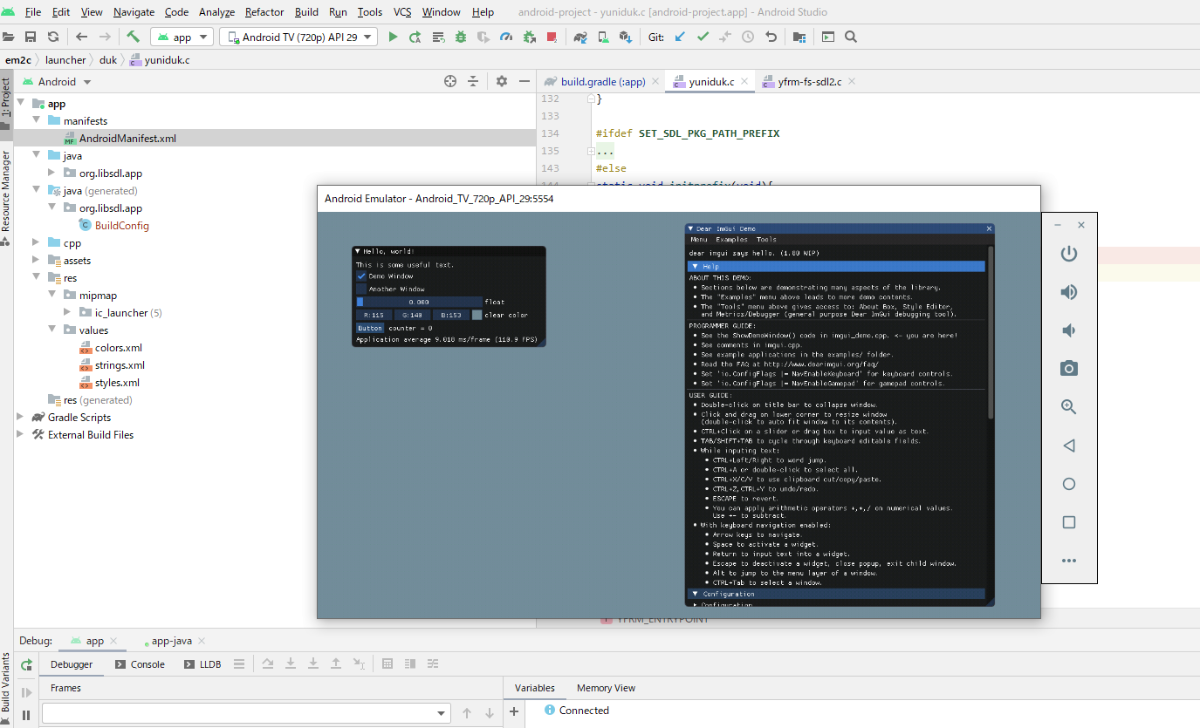
Task: Run the app with the green play icon
Action: click(392, 37)
